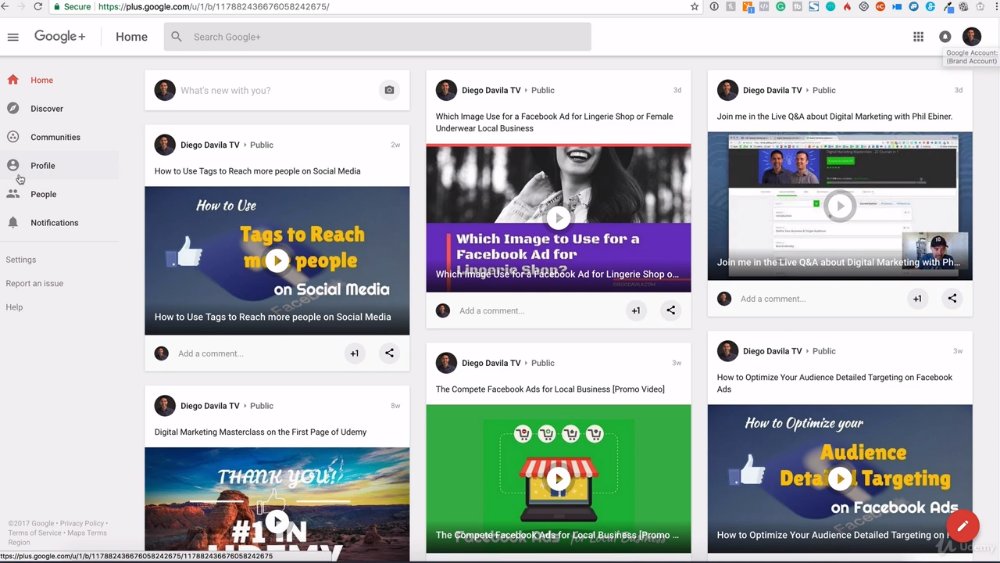1000x563 pixels.
Task: Go to Home in sidebar
Action: click(59, 80)
